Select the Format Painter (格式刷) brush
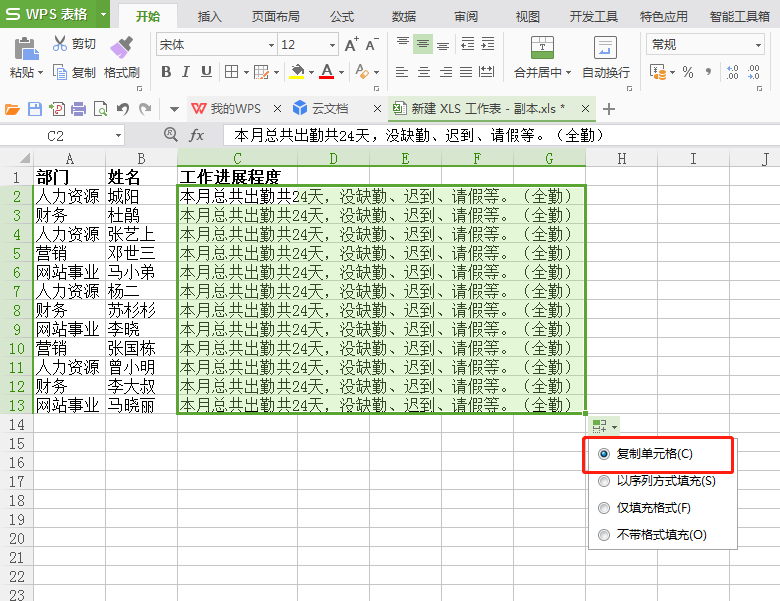Viewport: 780px width, 601px height. [122, 47]
